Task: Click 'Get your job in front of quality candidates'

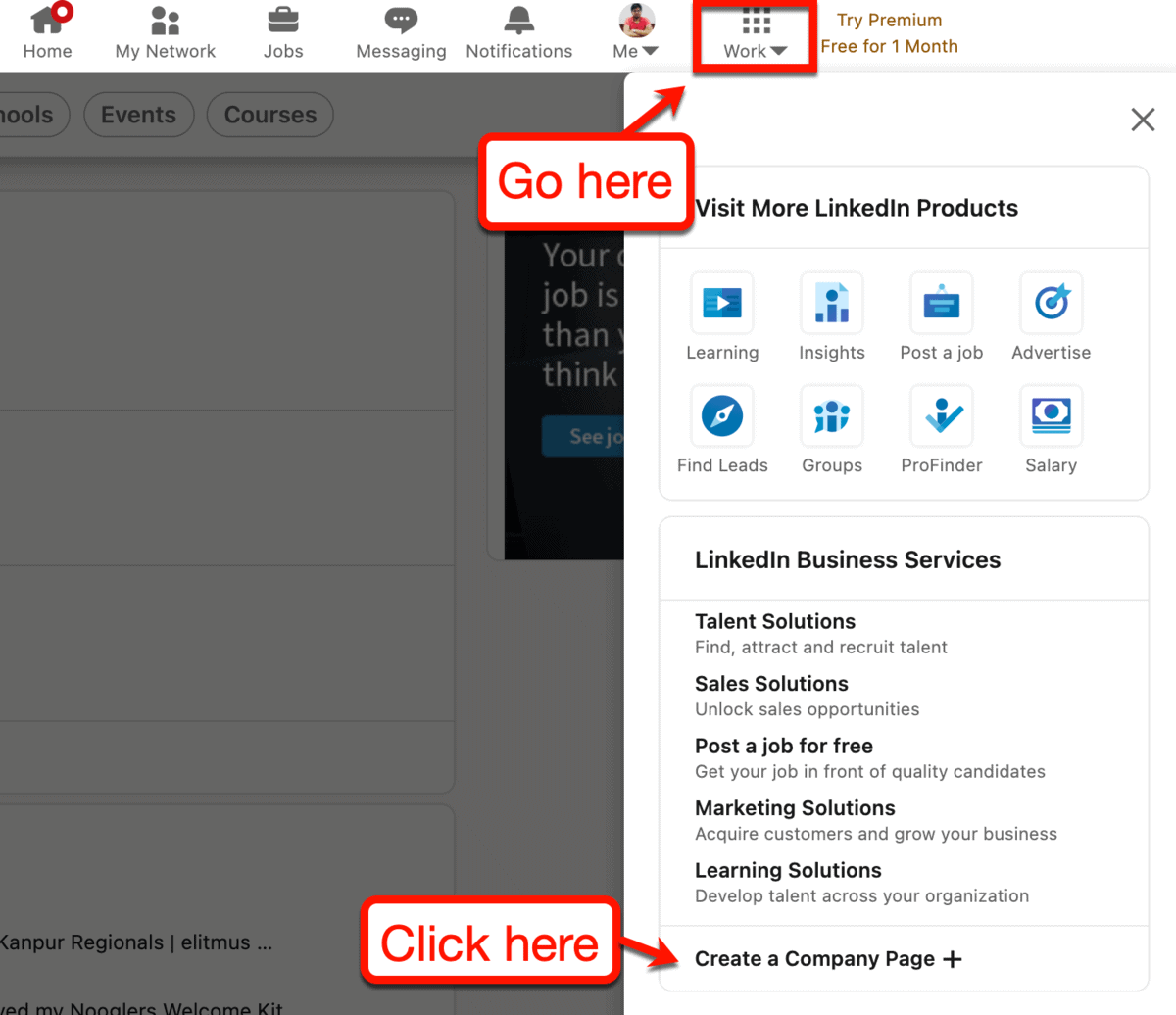Action: tap(870, 771)
